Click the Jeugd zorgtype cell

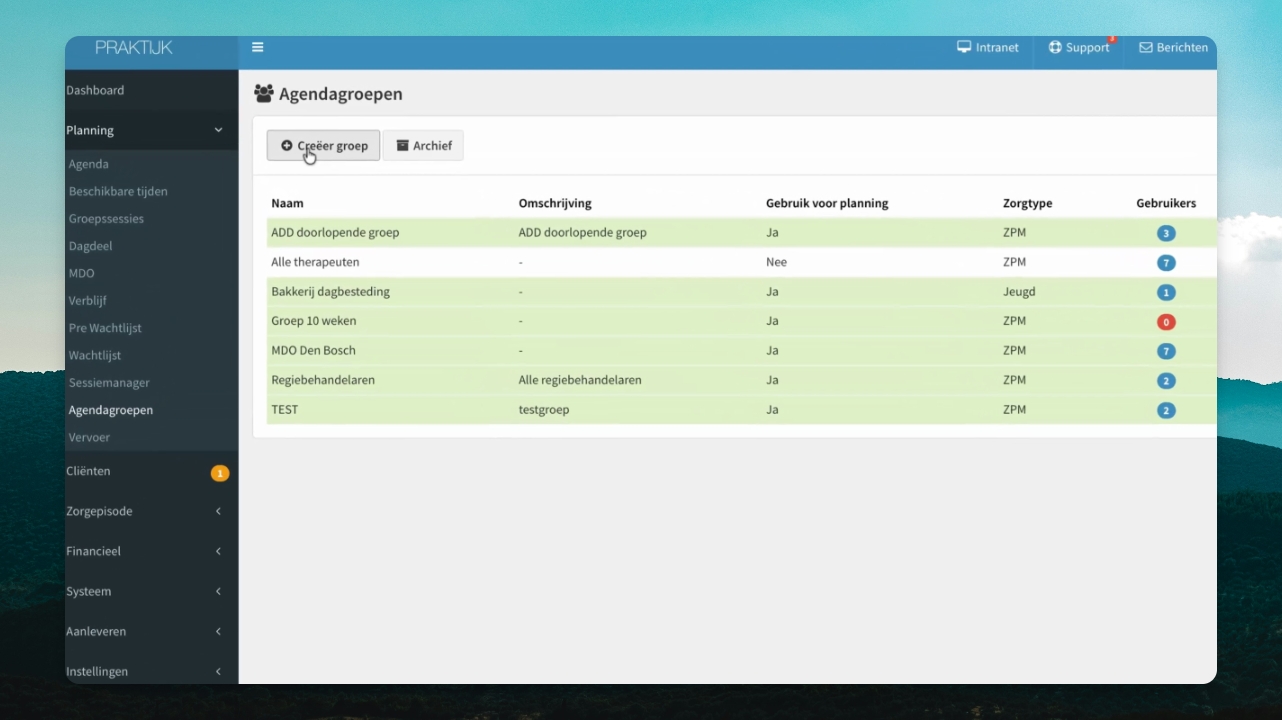point(1019,292)
